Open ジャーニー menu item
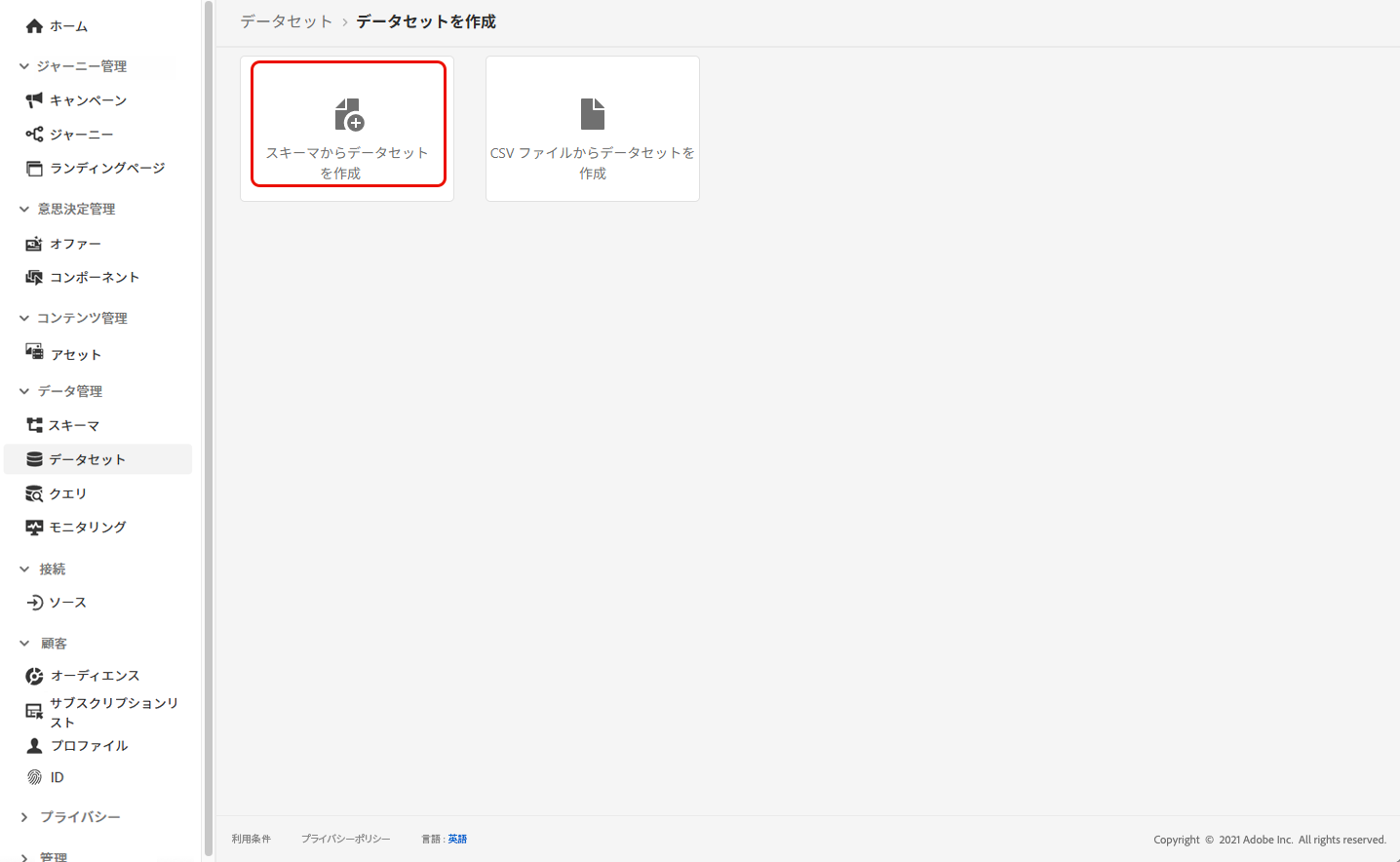Screen dimensions: 1400x862 [x=81, y=135]
